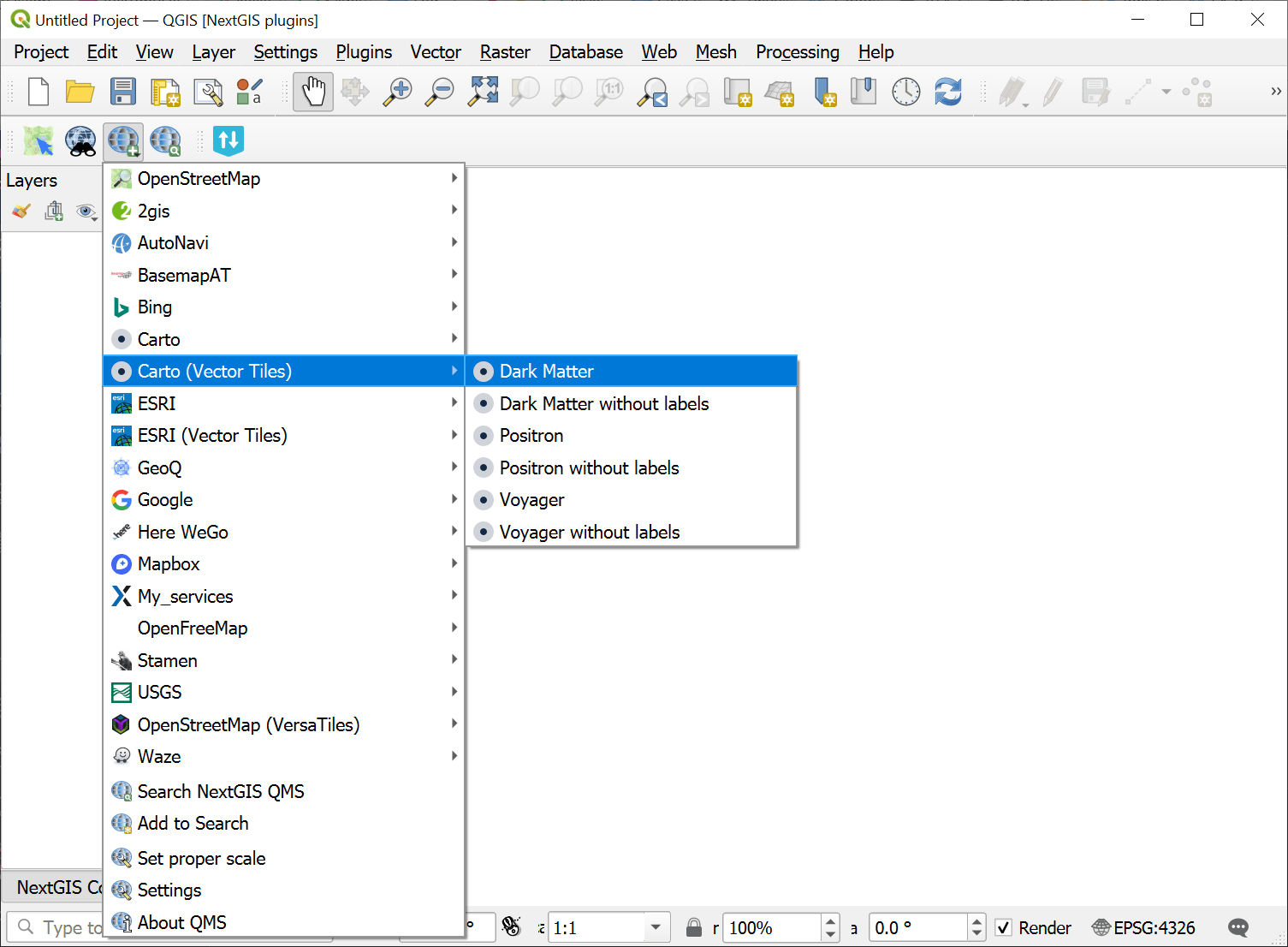This screenshot has height=947, width=1288.
Task: Click the New Project icon
Action: 39,92
